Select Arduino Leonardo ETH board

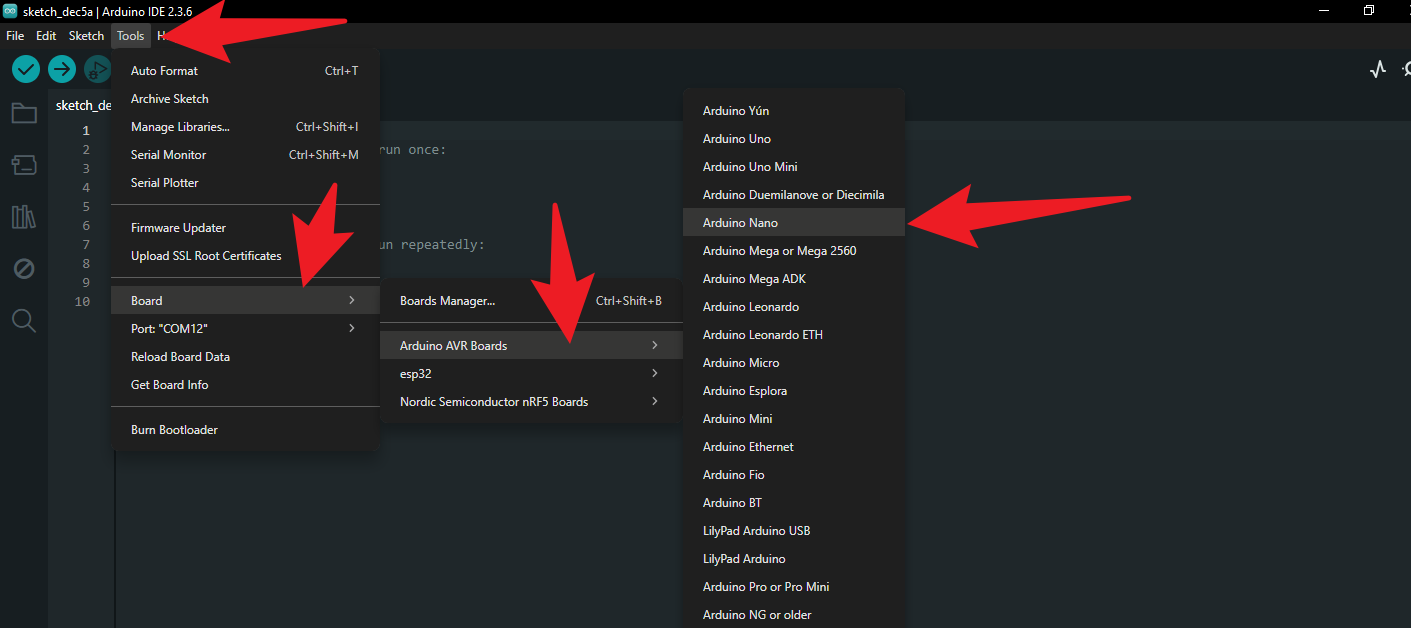794,335
